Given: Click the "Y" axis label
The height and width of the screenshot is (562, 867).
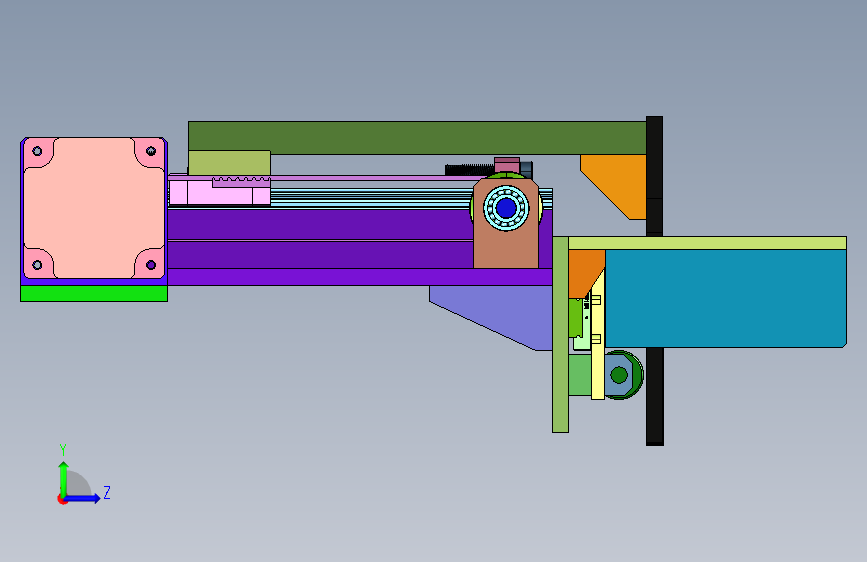Looking at the screenshot, I should tap(63, 449).
